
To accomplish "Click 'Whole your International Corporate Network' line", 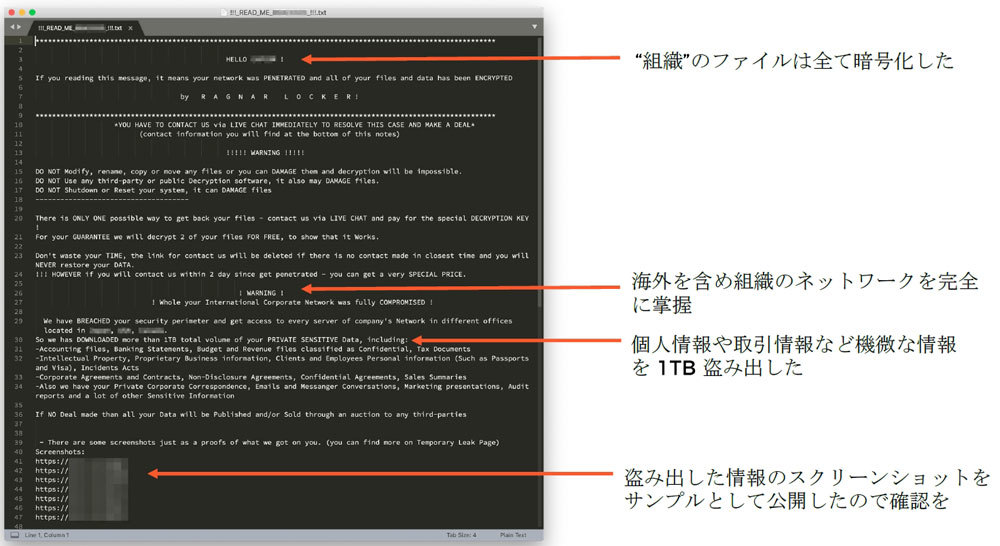I will [x=292, y=302].
